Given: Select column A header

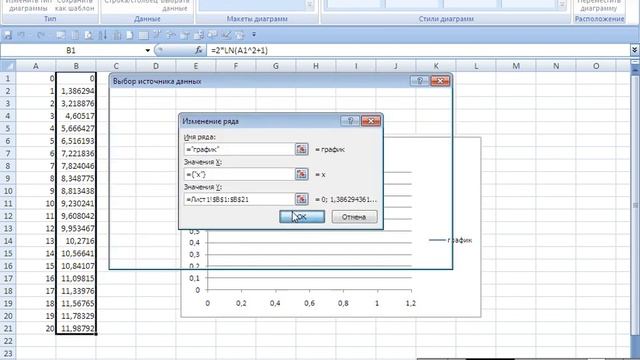Looking at the screenshot, I should click(x=36, y=66).
